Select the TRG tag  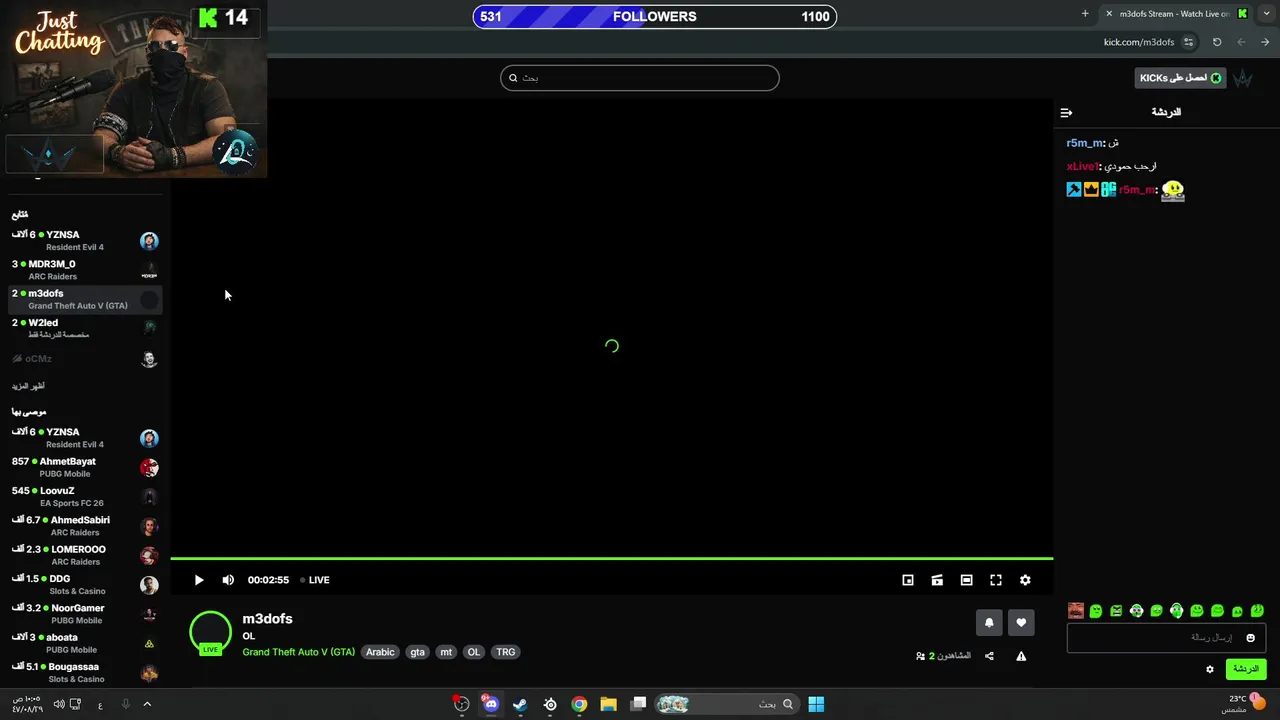point(506,652)
